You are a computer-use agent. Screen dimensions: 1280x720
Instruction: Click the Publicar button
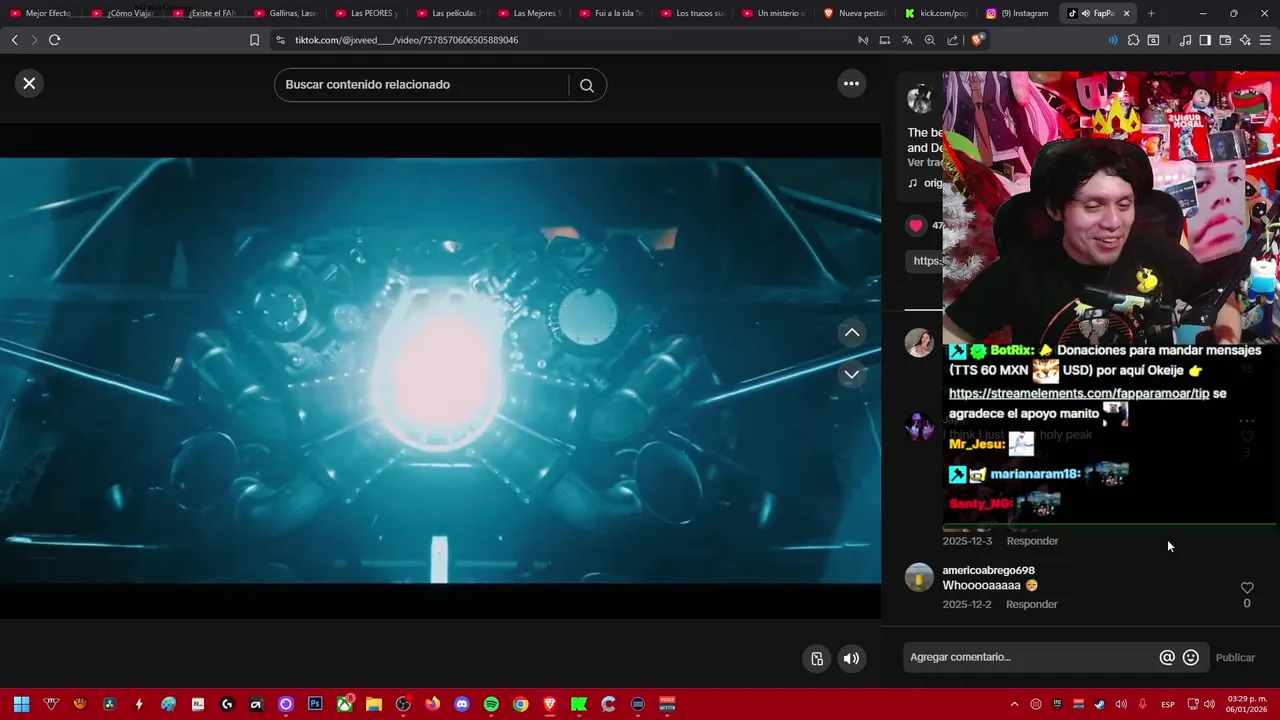(x=1235, y=657)
